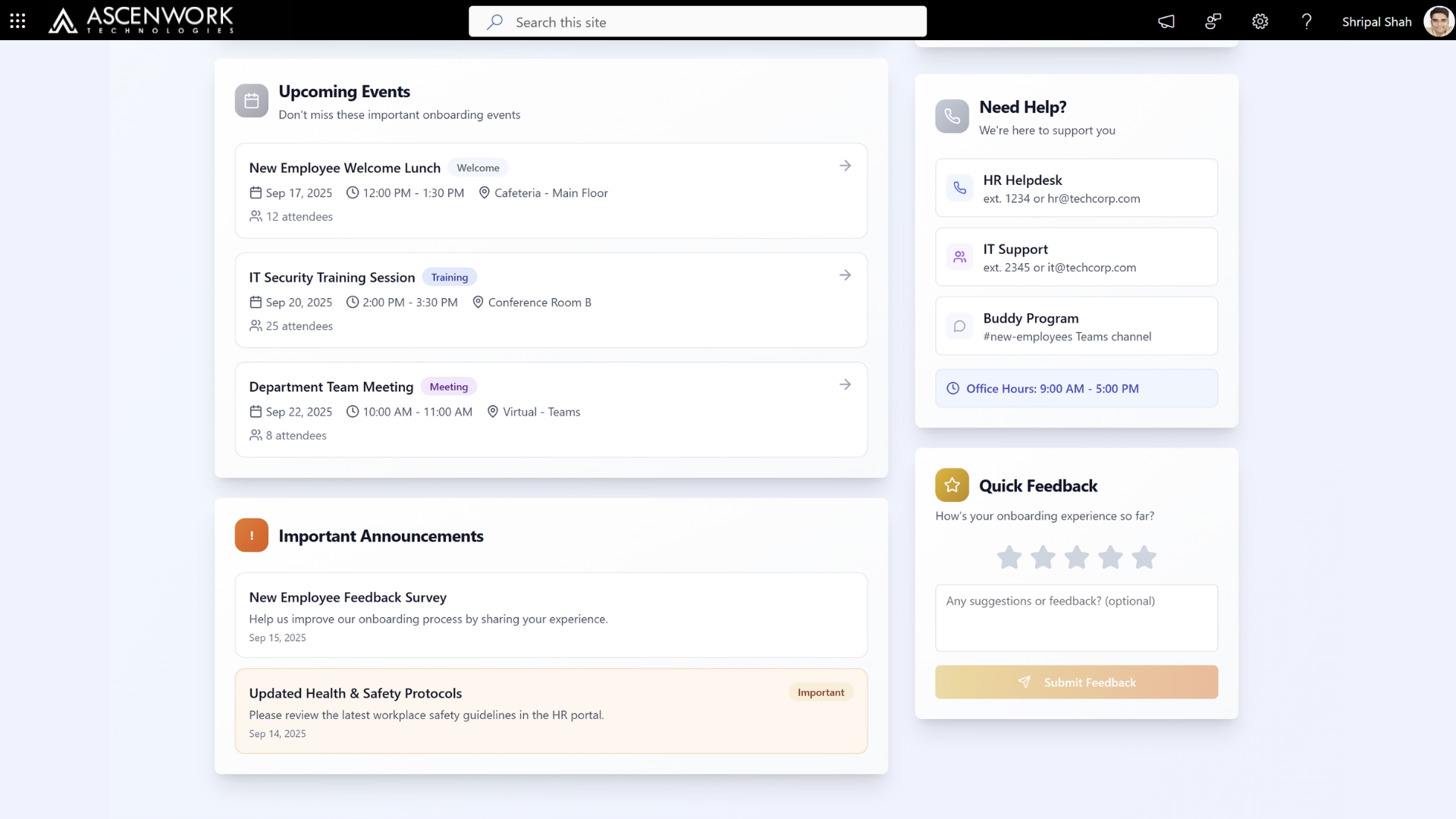The image size is (1456, 819).
Task: Give a five-star rating
Action: [x=1144, y=557]
